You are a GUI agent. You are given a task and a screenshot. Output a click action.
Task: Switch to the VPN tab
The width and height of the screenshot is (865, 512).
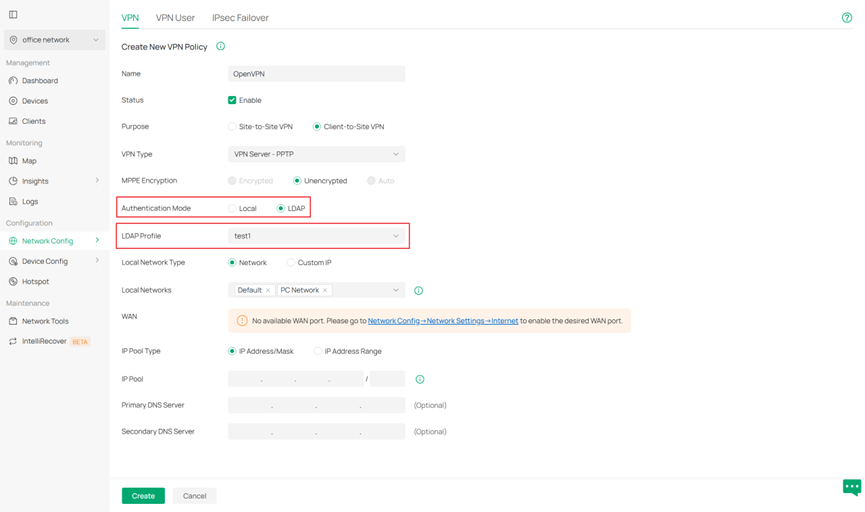(130, 18)
